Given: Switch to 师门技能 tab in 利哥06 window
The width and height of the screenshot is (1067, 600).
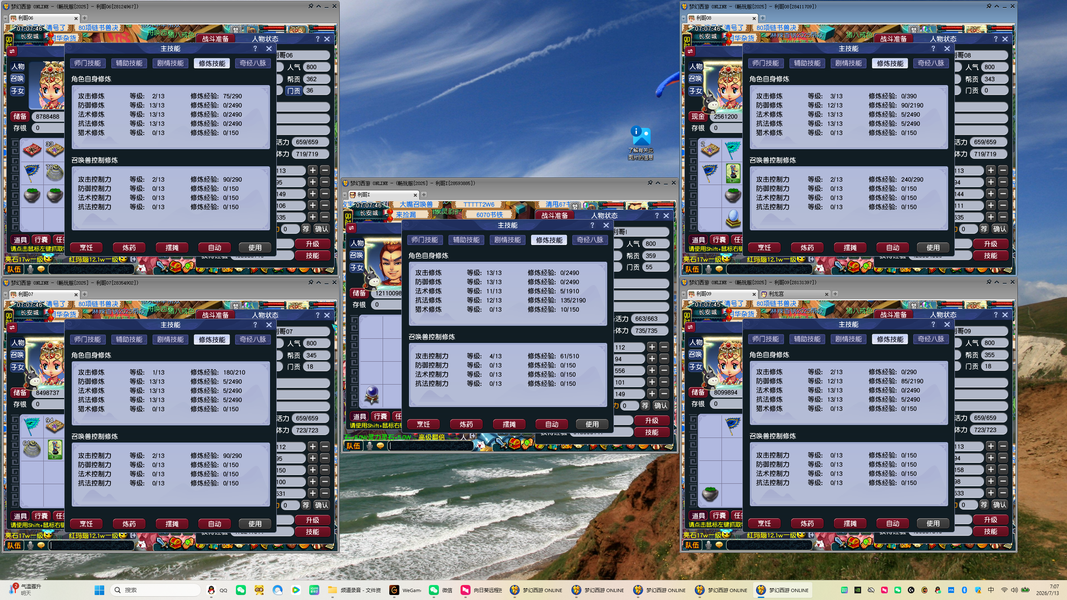Looking at the screenshot, I should pyautogui.click(x=87, y=63).
